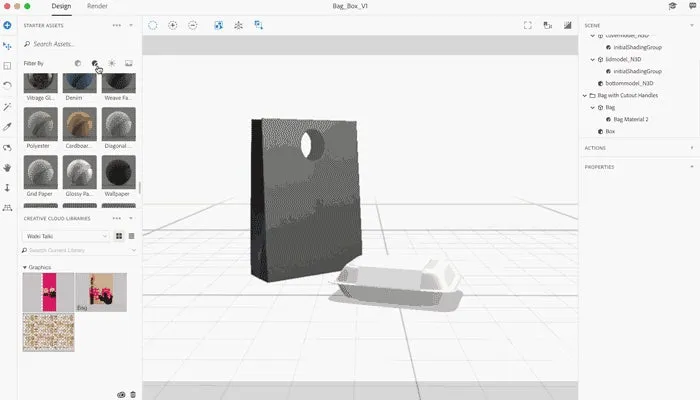
Task: Expand the Properties panel arrow
Action: [692, 167]
